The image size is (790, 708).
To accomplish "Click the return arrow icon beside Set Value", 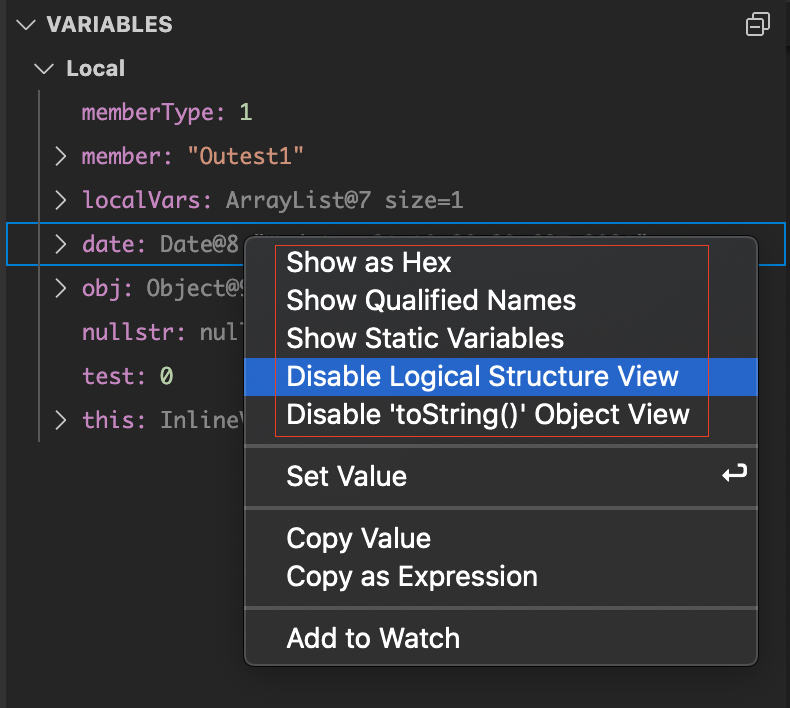I will point(734,474).
